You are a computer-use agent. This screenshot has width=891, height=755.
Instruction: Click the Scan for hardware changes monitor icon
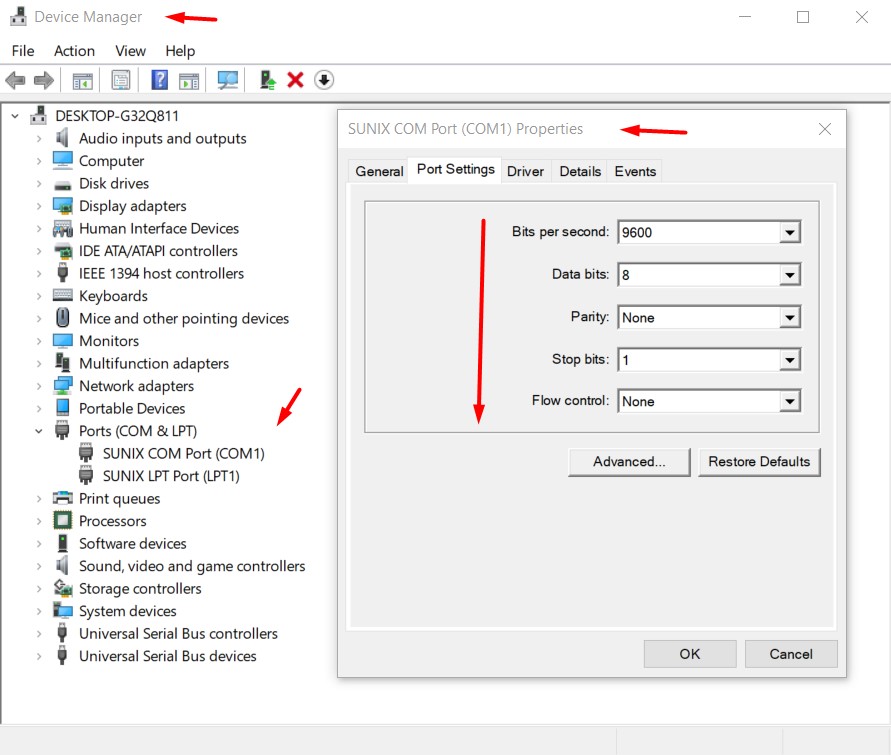[x=228, y=80]
